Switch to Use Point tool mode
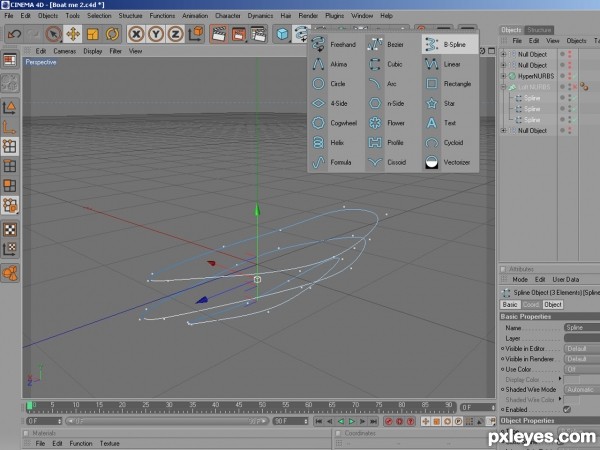This screenshot has height=450, width=600. [x=10, y=146]
